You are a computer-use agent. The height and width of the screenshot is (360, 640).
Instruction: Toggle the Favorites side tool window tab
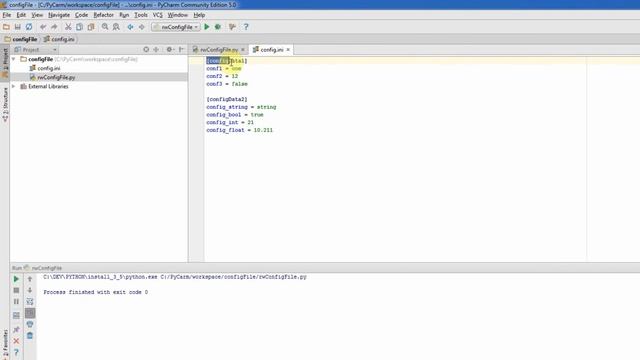point(5,345)
